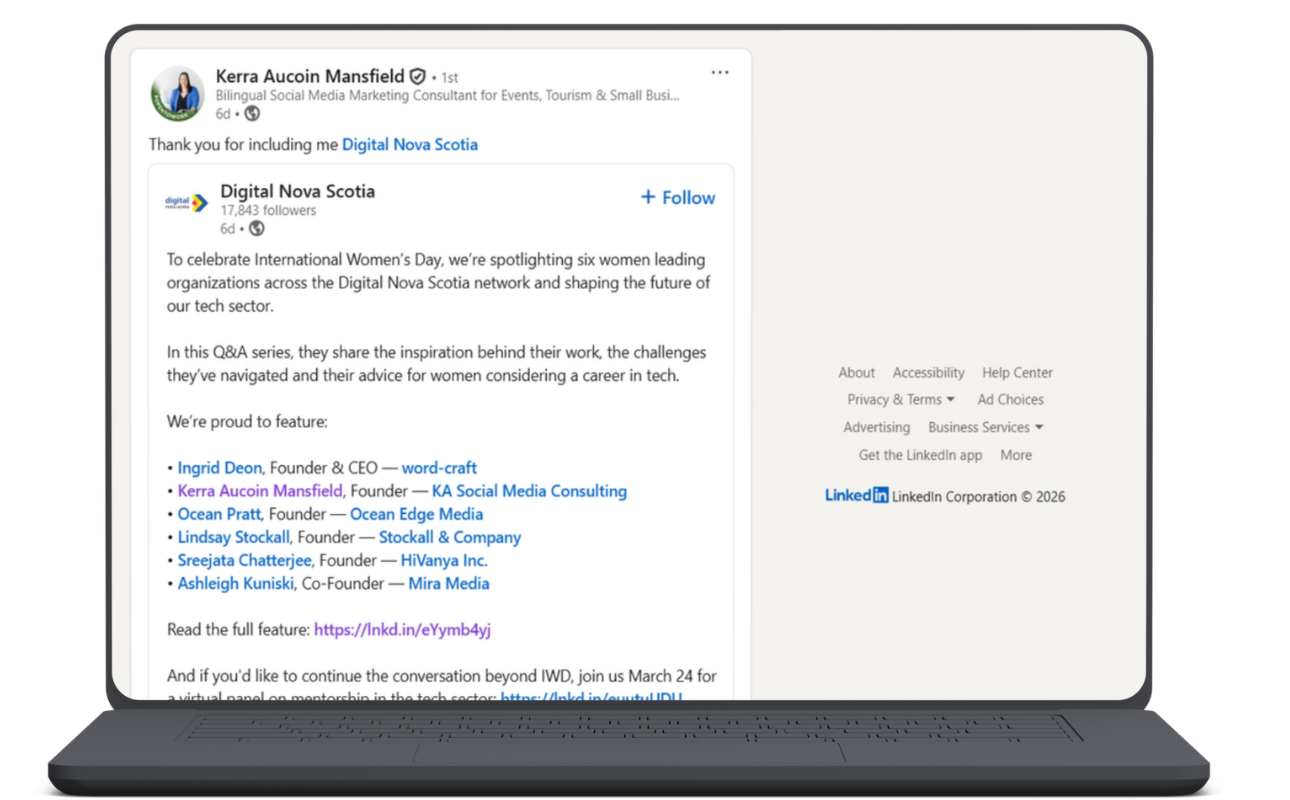Click the Ad Choices footer link
This screenshot has width=1290, height=800.
[1010, 400]
